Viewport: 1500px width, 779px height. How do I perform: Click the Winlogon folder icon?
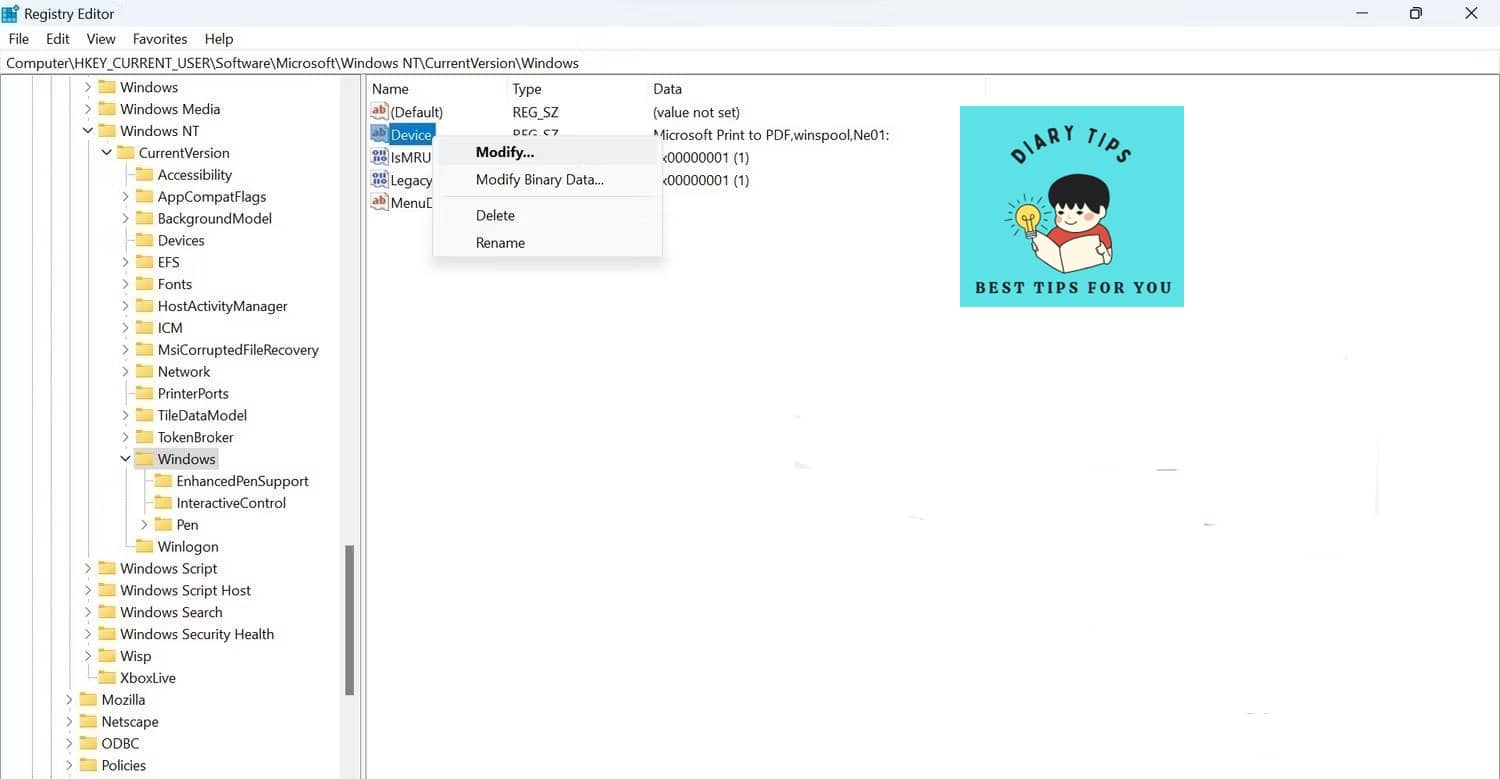point(144,547)
